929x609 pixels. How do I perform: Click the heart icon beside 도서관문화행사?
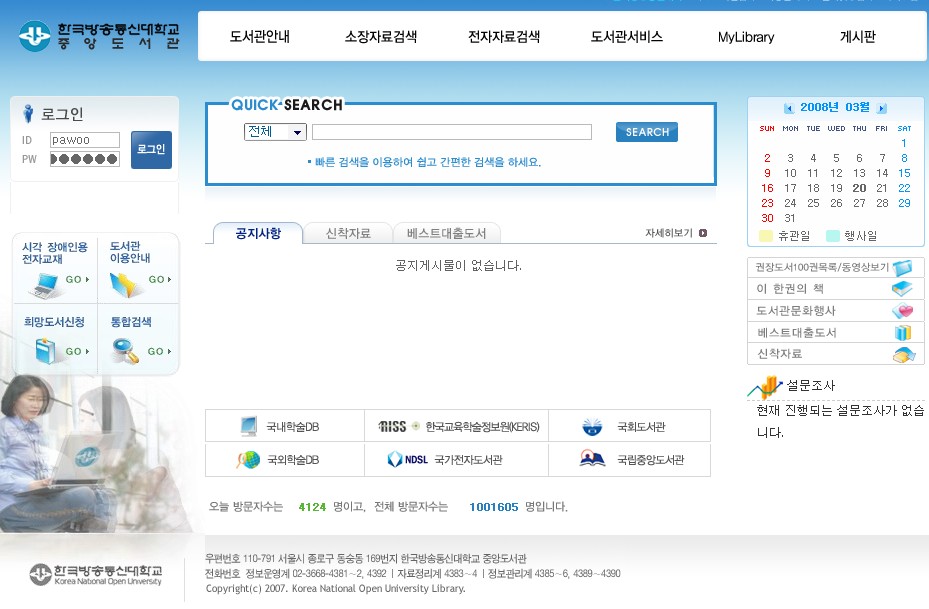(x=902, y=310)
